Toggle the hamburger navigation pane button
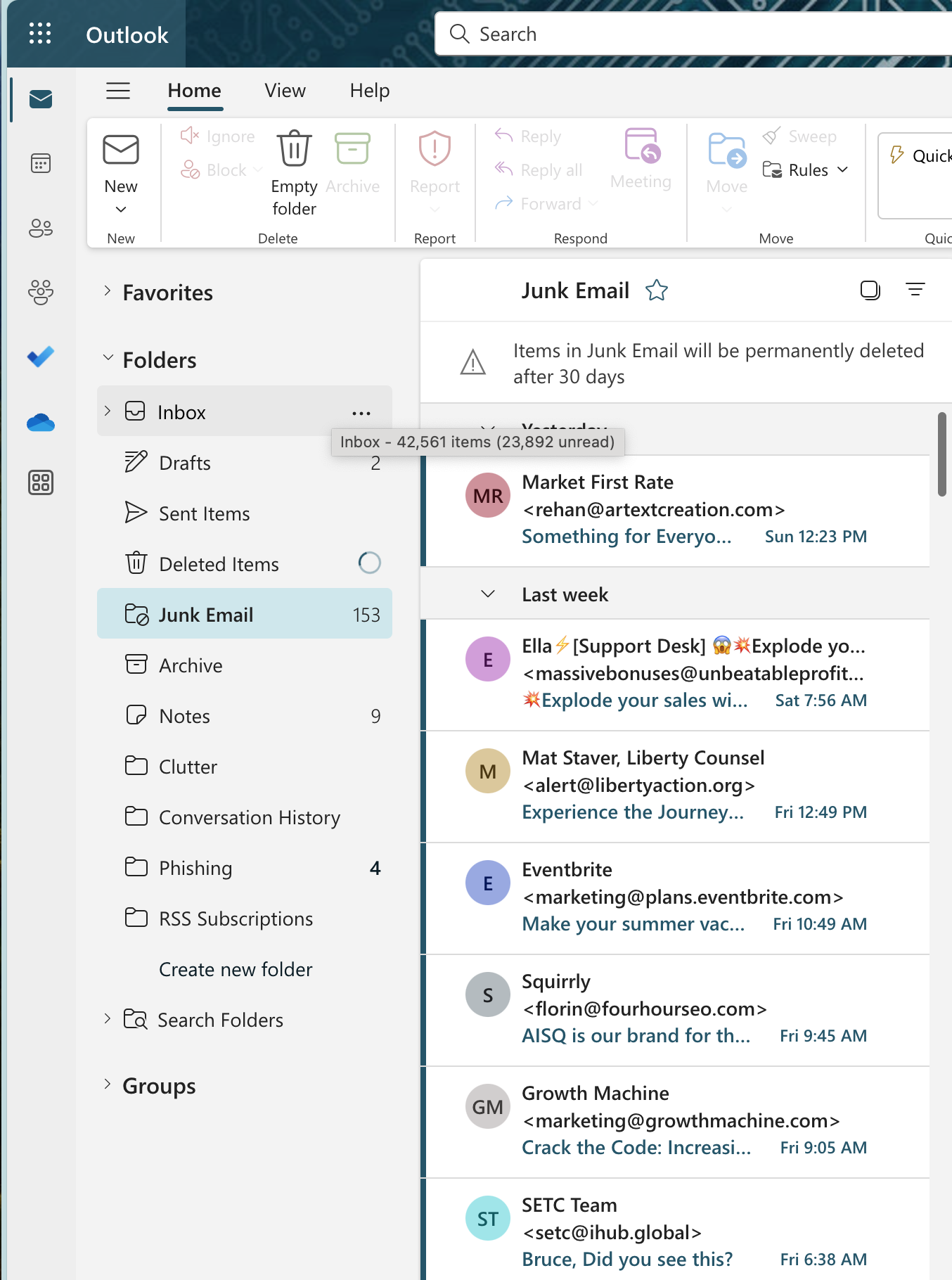The height and width of the screenshot is (1280, 952). (118, 91)
